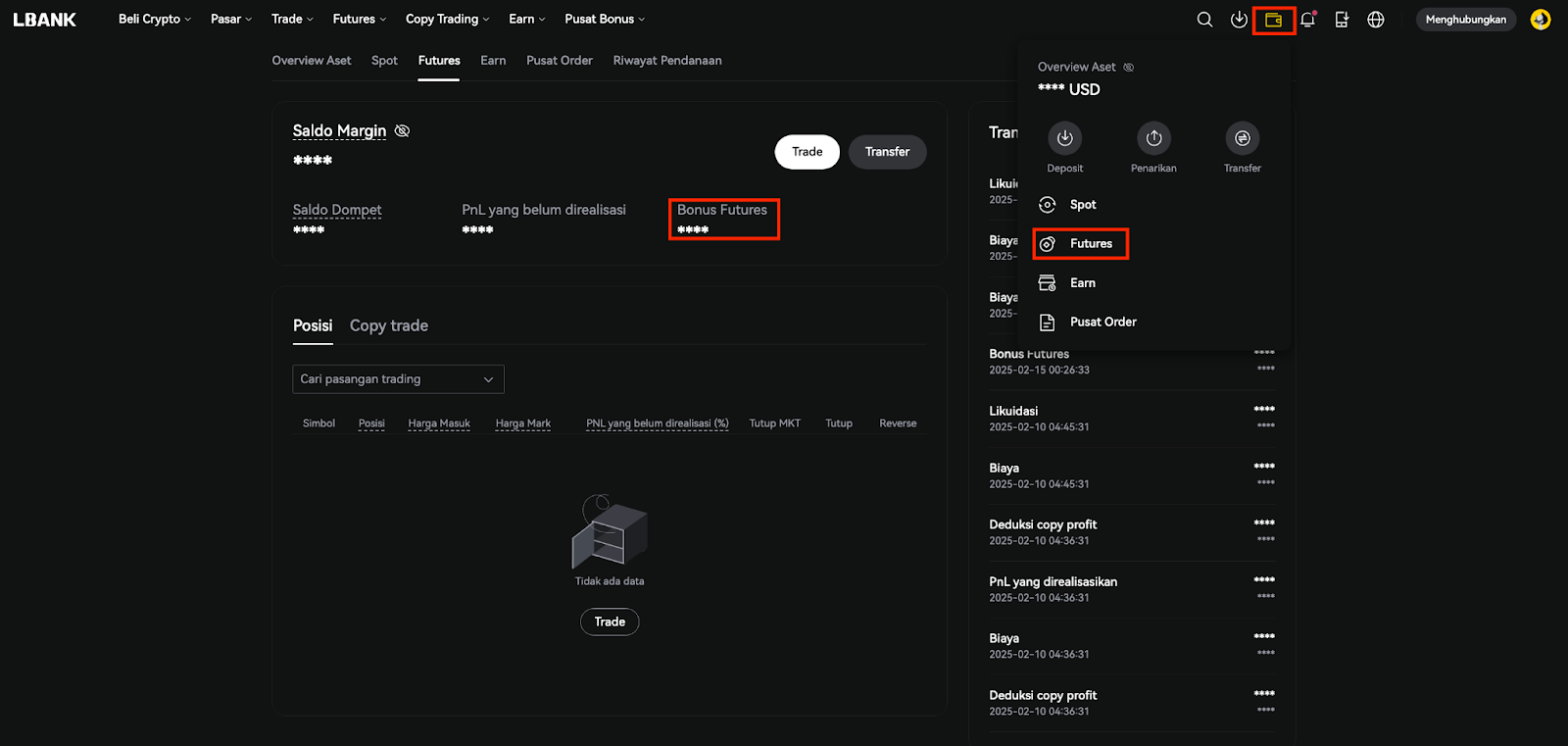This screenshot has height=746, width=1568.
Task: Open the Copy Trading dropdown menu
Action: (x=447, y=20)
